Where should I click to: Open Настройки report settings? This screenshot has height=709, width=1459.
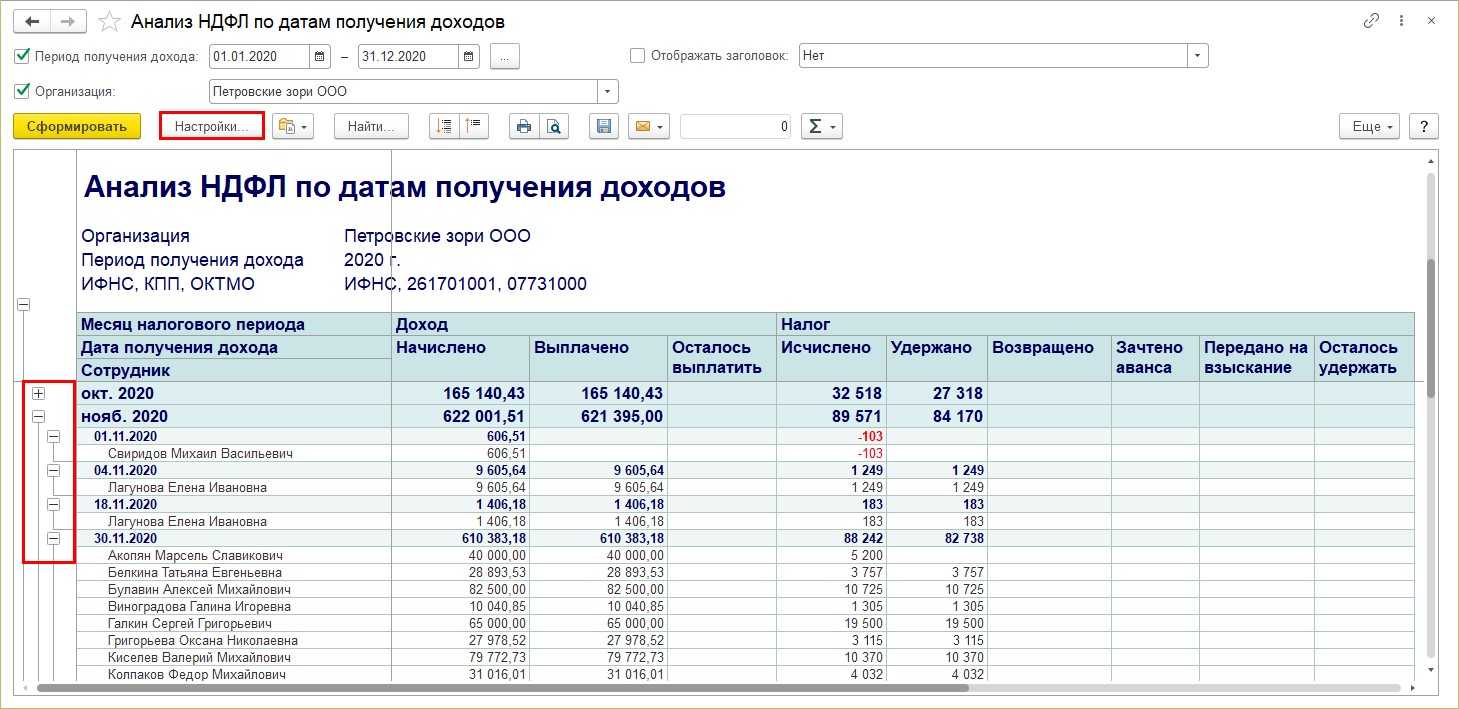pos(211,126)
